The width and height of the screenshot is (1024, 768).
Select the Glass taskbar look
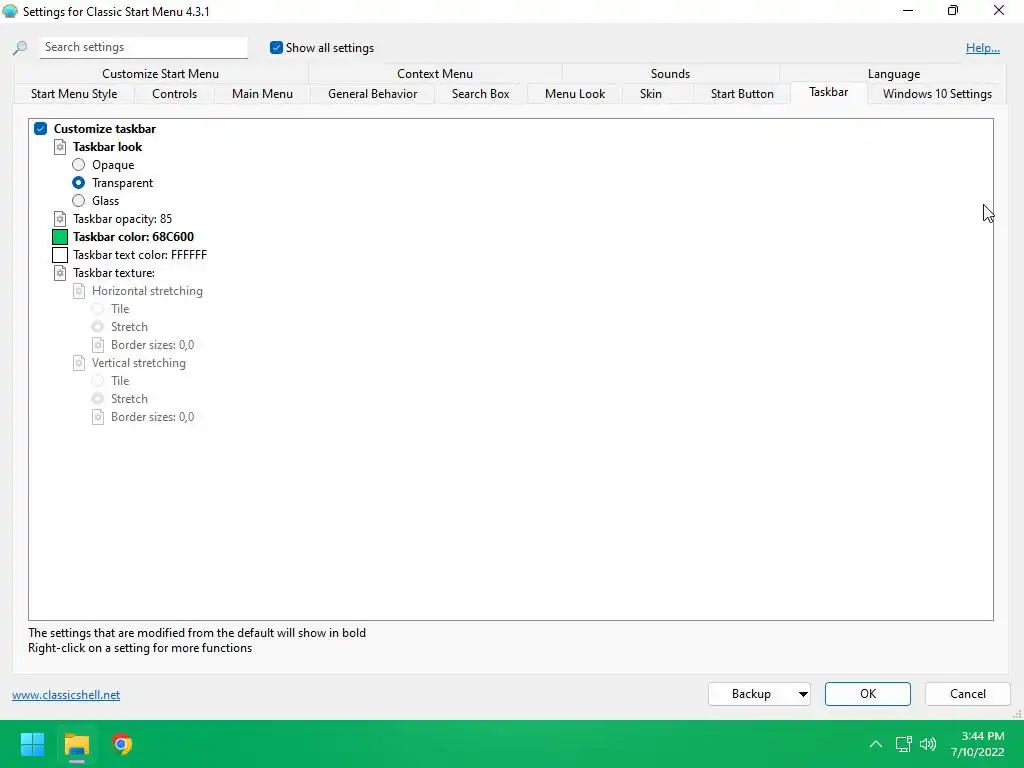pos(78,200)
